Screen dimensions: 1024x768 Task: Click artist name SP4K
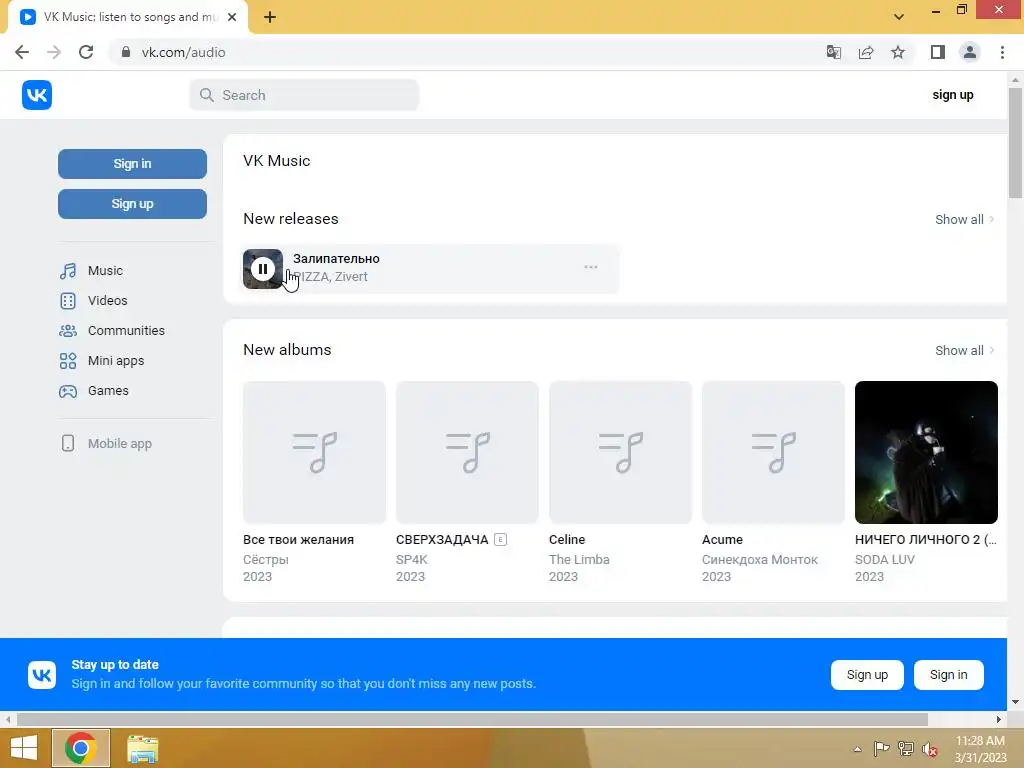tap(411, 560)
